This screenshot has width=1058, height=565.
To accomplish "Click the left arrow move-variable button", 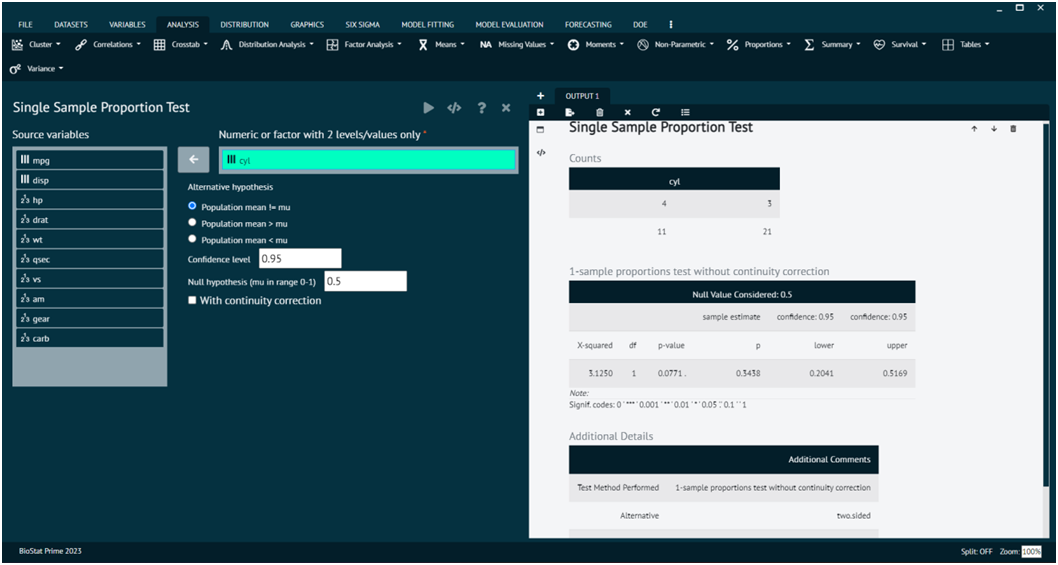I will (x=194, y=159).
